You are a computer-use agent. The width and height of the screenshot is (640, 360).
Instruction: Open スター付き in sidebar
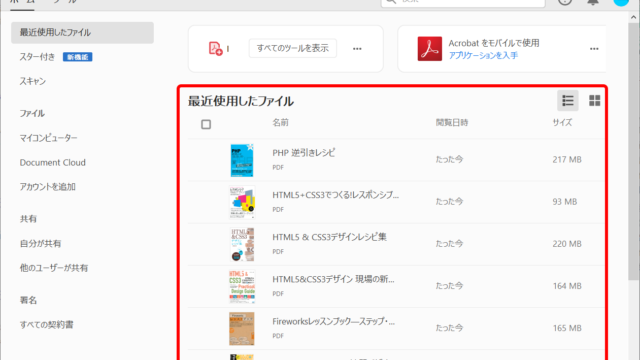(37, 57)
